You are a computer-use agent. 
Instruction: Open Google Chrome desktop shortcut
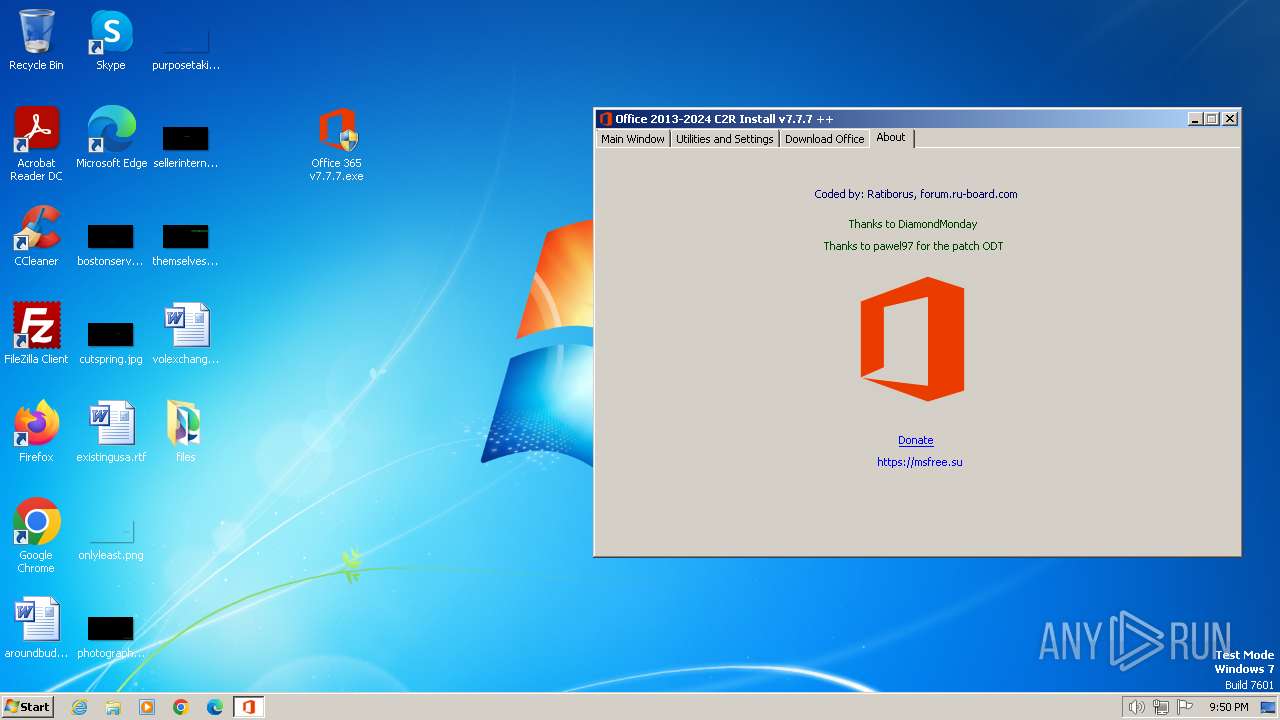click(36, 536)
